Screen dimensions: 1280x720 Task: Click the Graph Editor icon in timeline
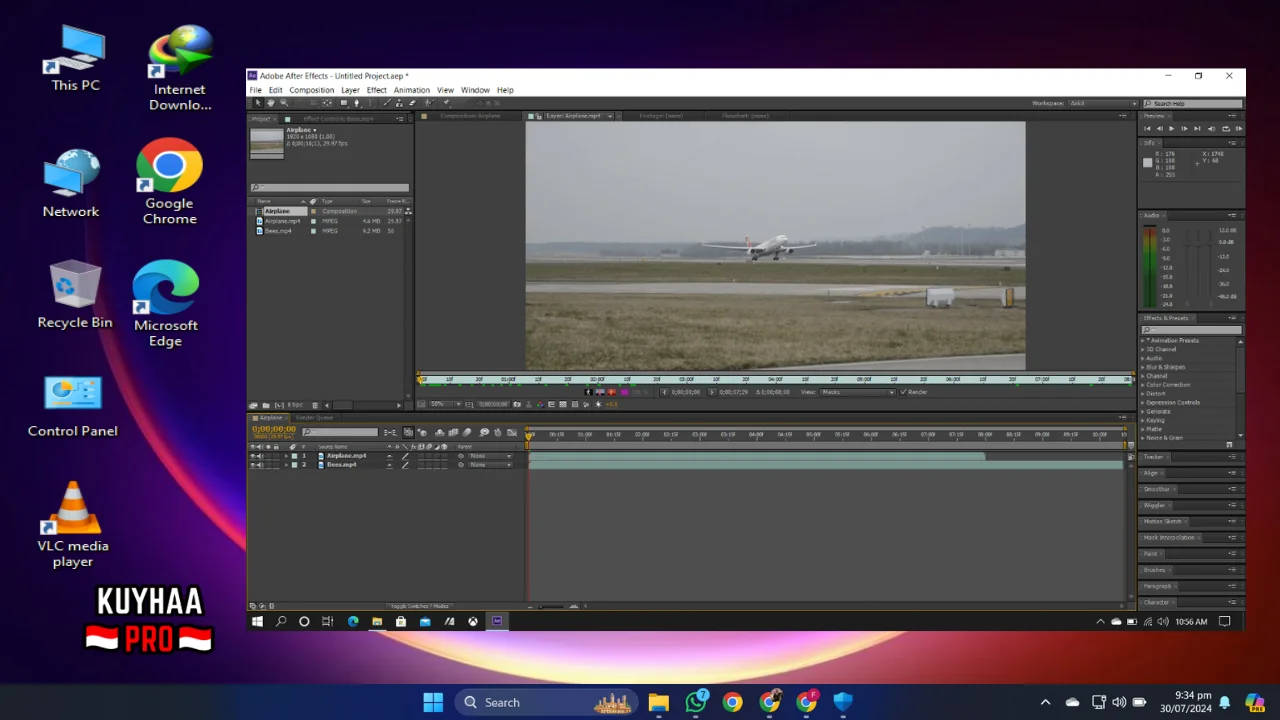click(x=511, y=432)
